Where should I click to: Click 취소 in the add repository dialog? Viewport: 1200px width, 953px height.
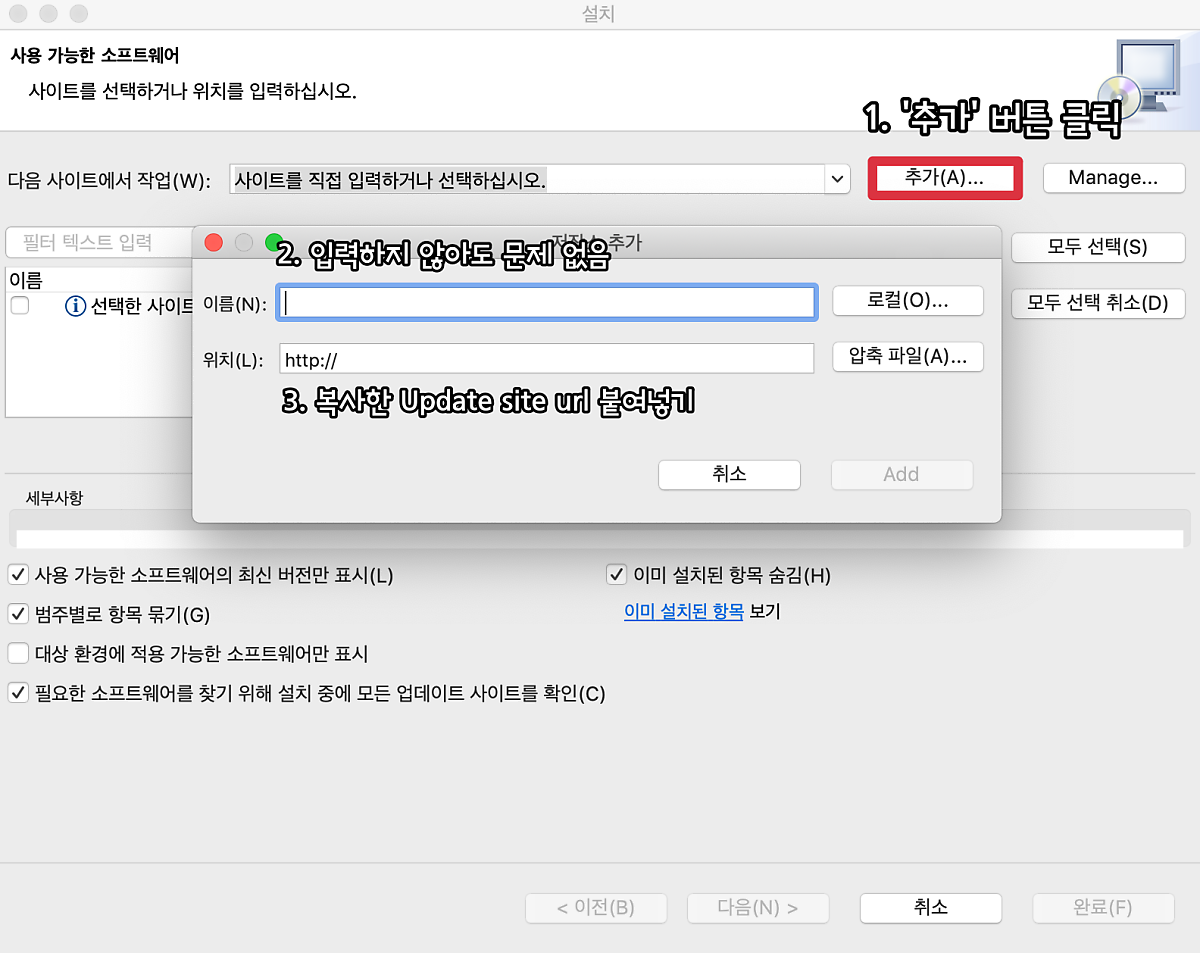[x=729, y=474]
